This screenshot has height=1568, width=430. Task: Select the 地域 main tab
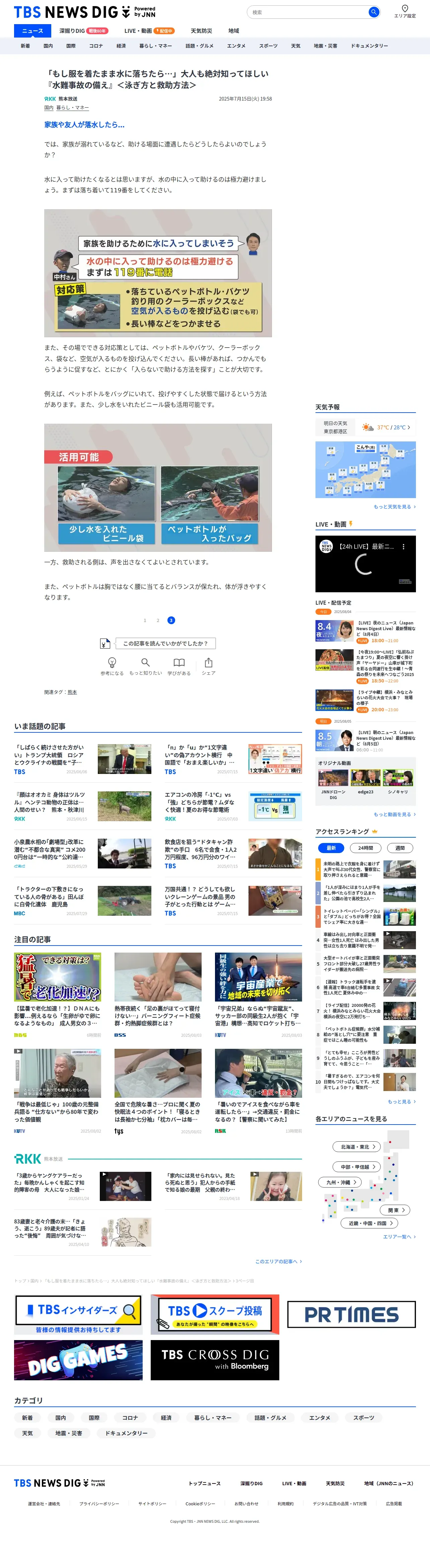(233, 31)
